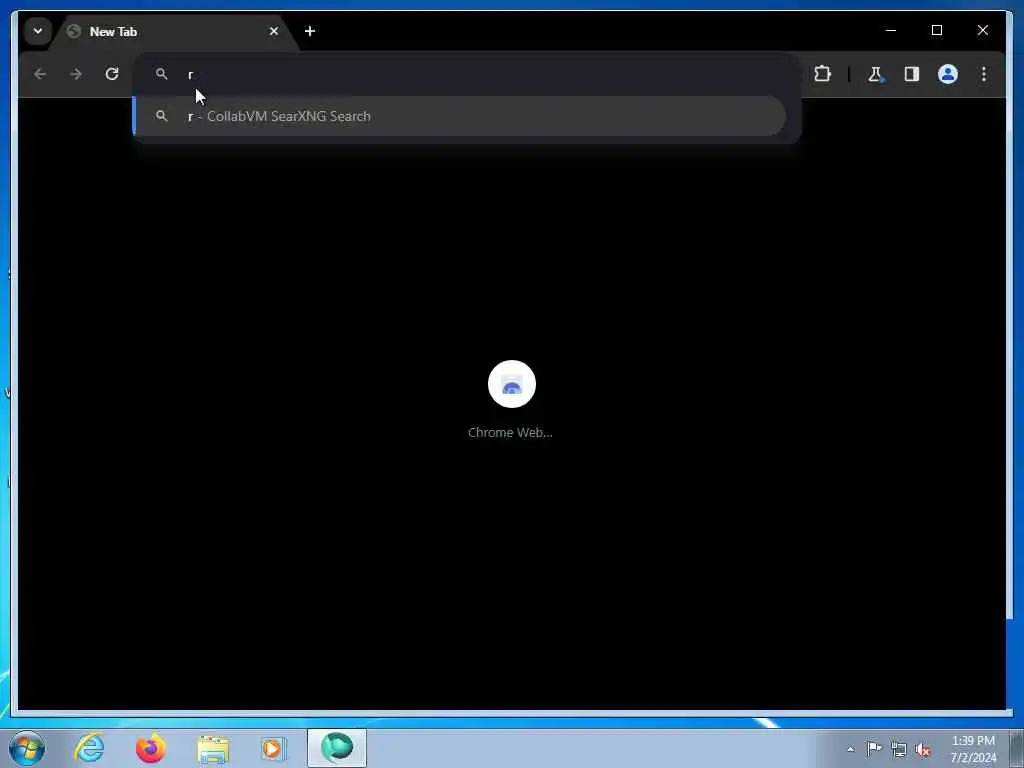Reload the page
This screenshot has width=1024, height=768.
click(112, 74)
